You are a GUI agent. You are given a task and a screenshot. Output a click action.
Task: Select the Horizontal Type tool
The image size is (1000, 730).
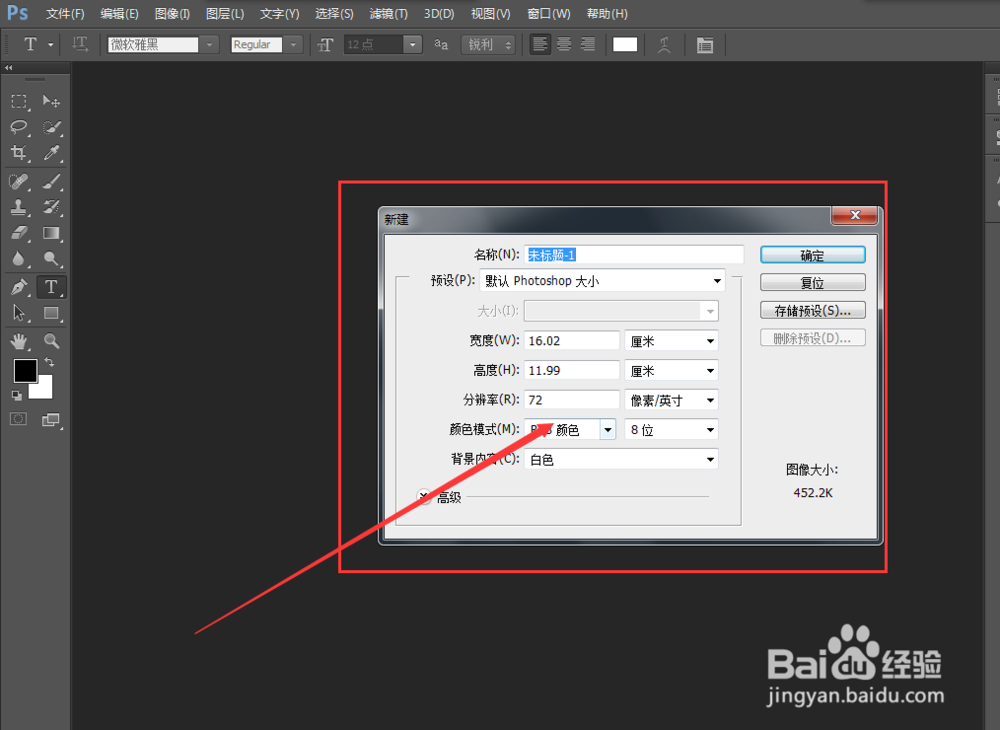51,287
